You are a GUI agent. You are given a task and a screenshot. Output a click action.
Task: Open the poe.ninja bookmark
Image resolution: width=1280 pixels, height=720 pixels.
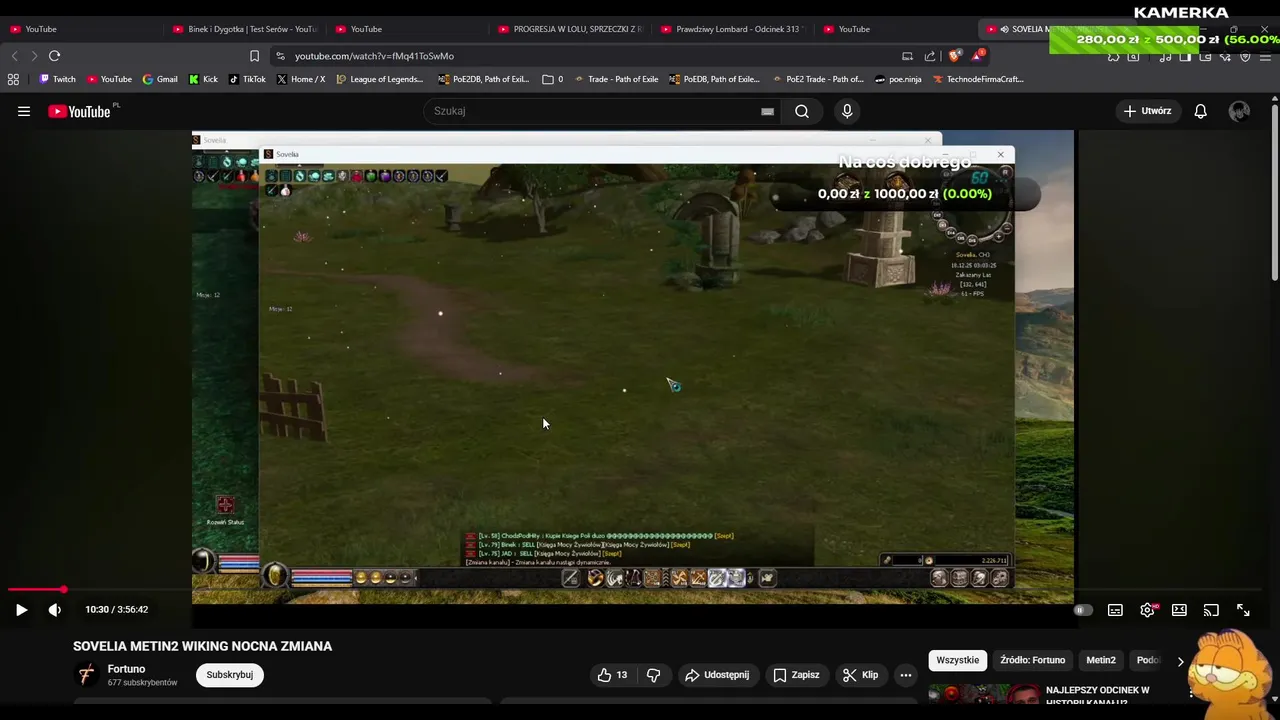coord(898,79)
